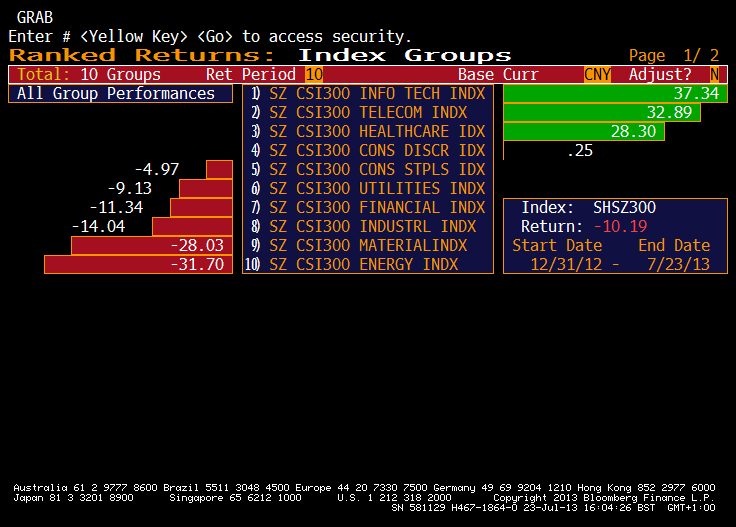
Task: Select SZ CSI300 CONS DISCR IDX entry
Action: pos(368,151)
